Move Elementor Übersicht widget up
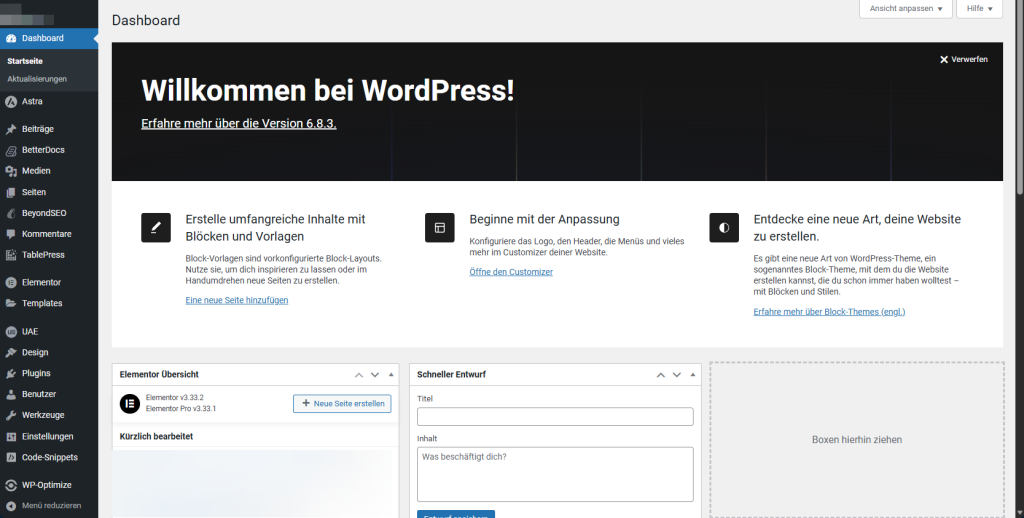1024x518 pixels. (359, 375)
